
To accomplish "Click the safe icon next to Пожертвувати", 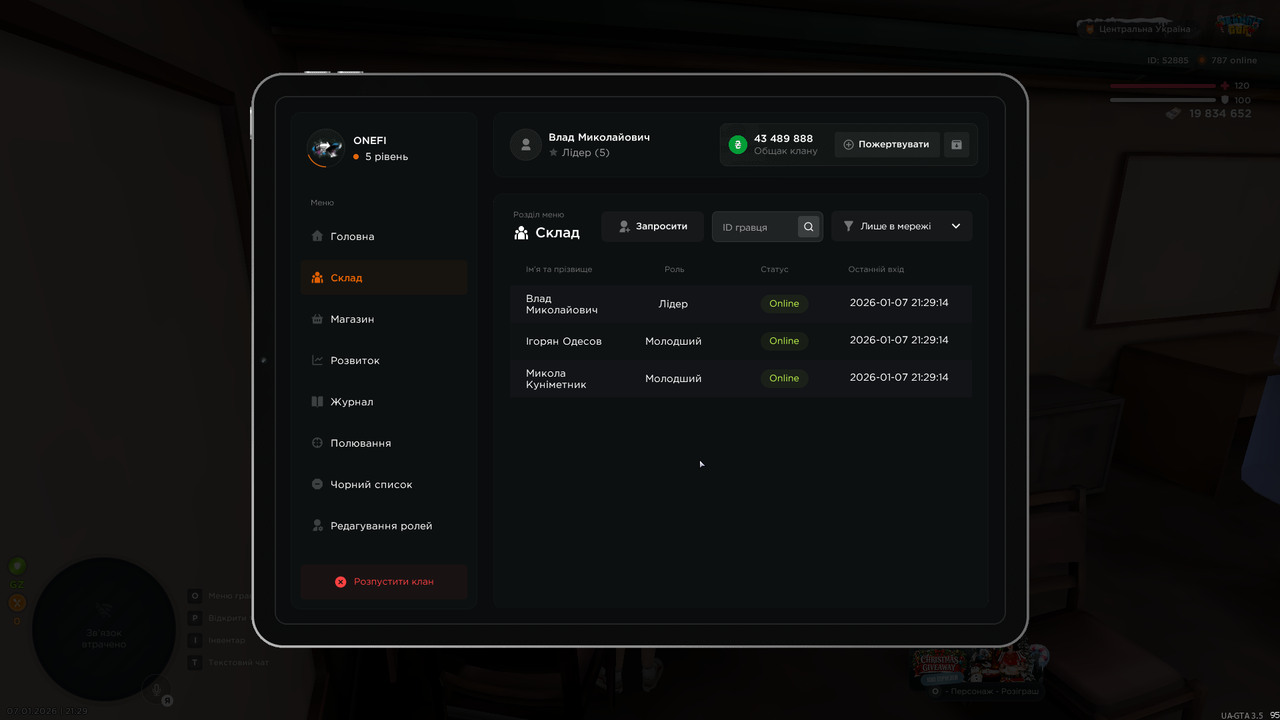I will tap(956, 145).
